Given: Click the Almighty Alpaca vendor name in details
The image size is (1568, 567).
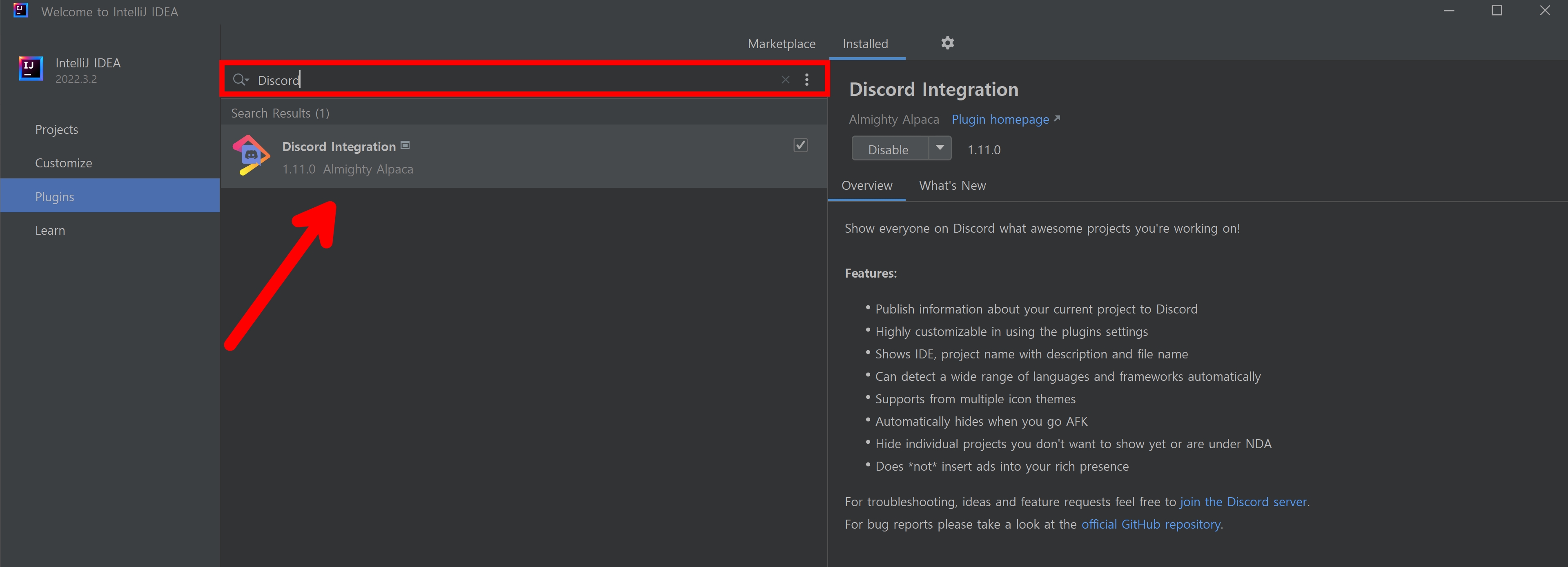Looking at the screenshot, I should [893, 119].
